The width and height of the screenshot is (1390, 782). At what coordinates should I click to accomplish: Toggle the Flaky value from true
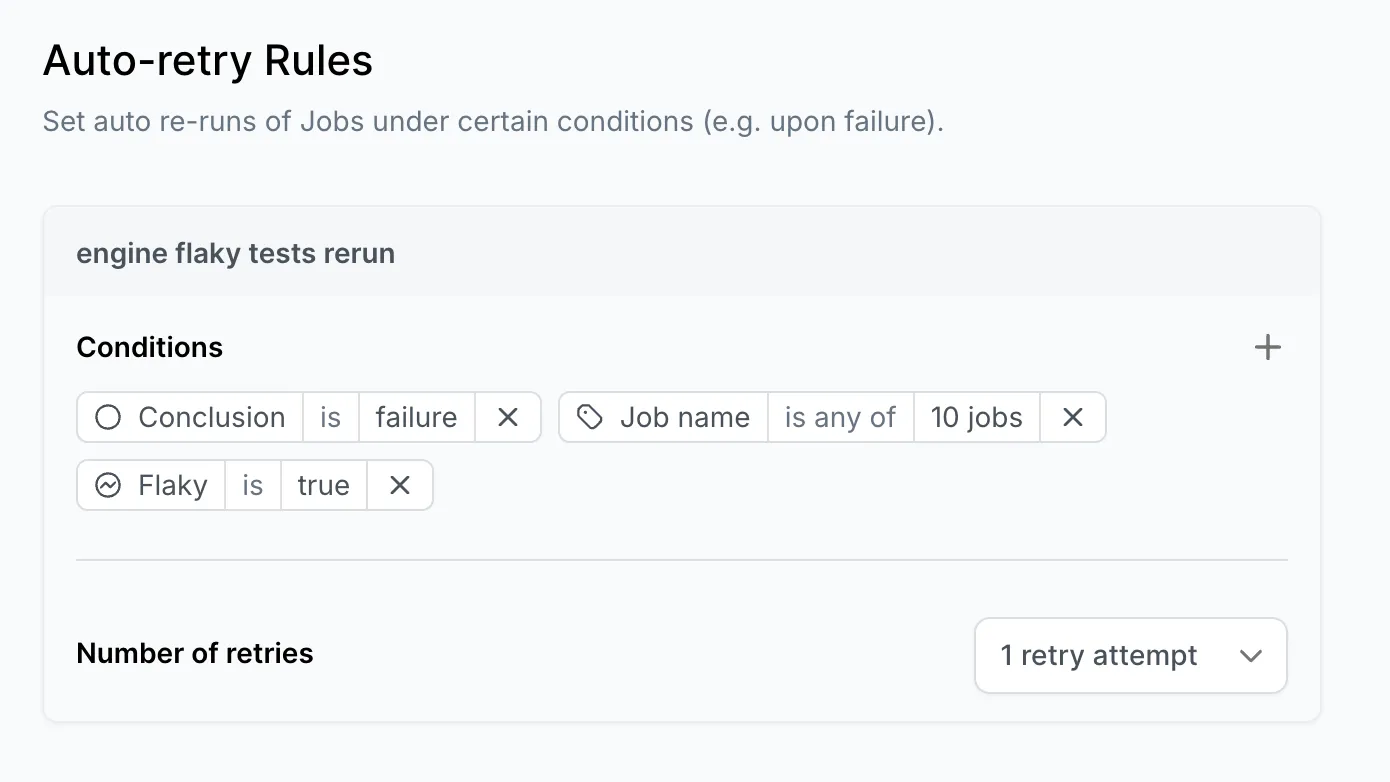click(x=323, y=485)
